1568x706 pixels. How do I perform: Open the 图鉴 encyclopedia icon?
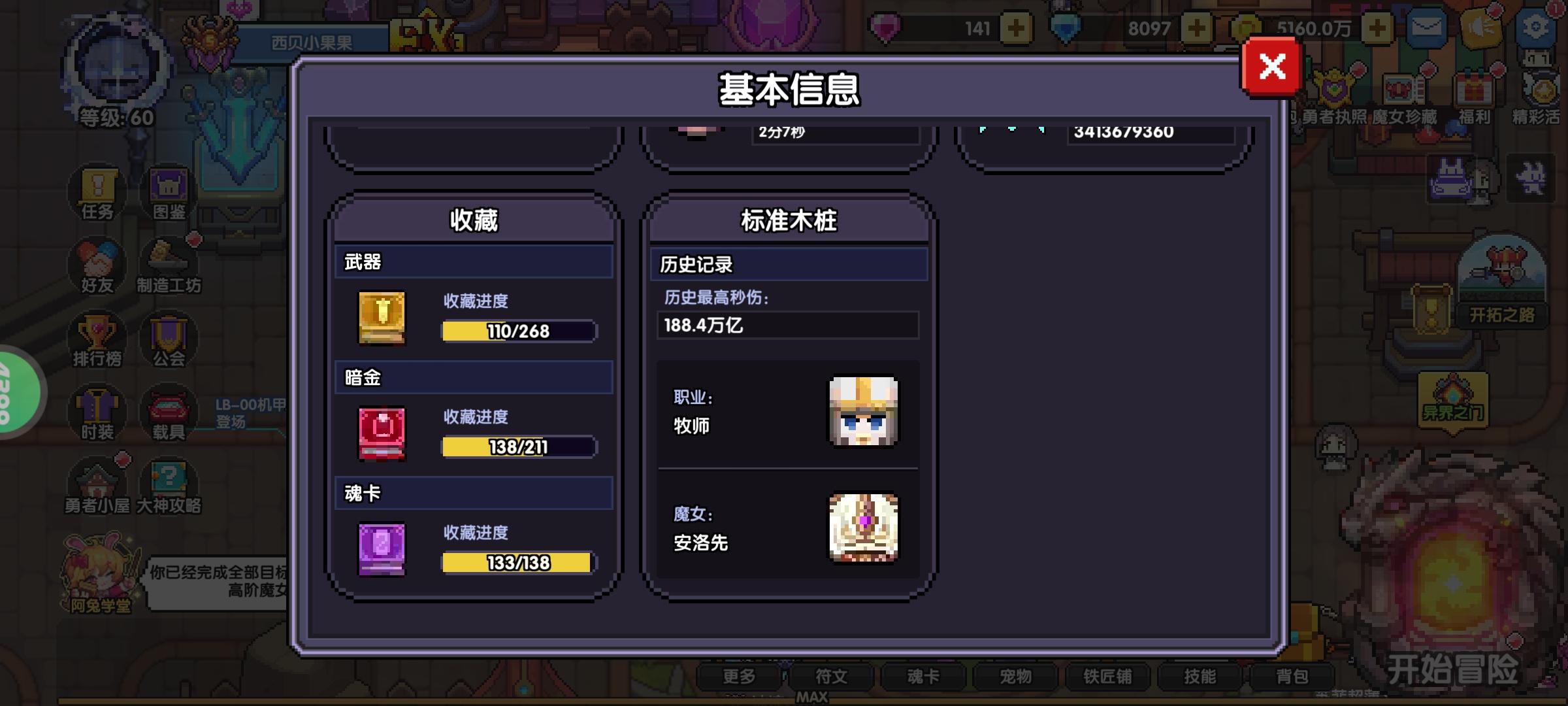pos(169,193)
